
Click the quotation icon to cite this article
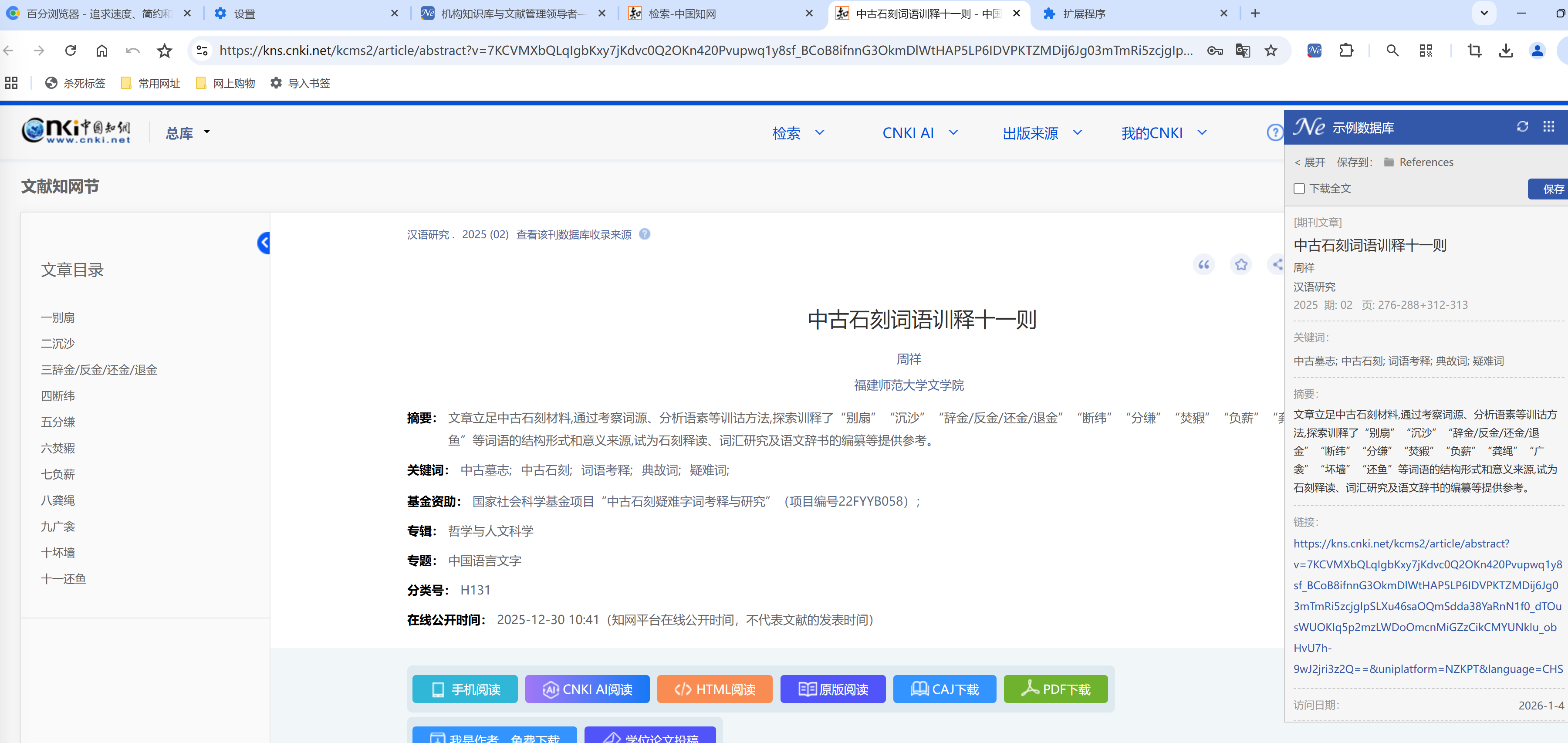coord(1203,265)
